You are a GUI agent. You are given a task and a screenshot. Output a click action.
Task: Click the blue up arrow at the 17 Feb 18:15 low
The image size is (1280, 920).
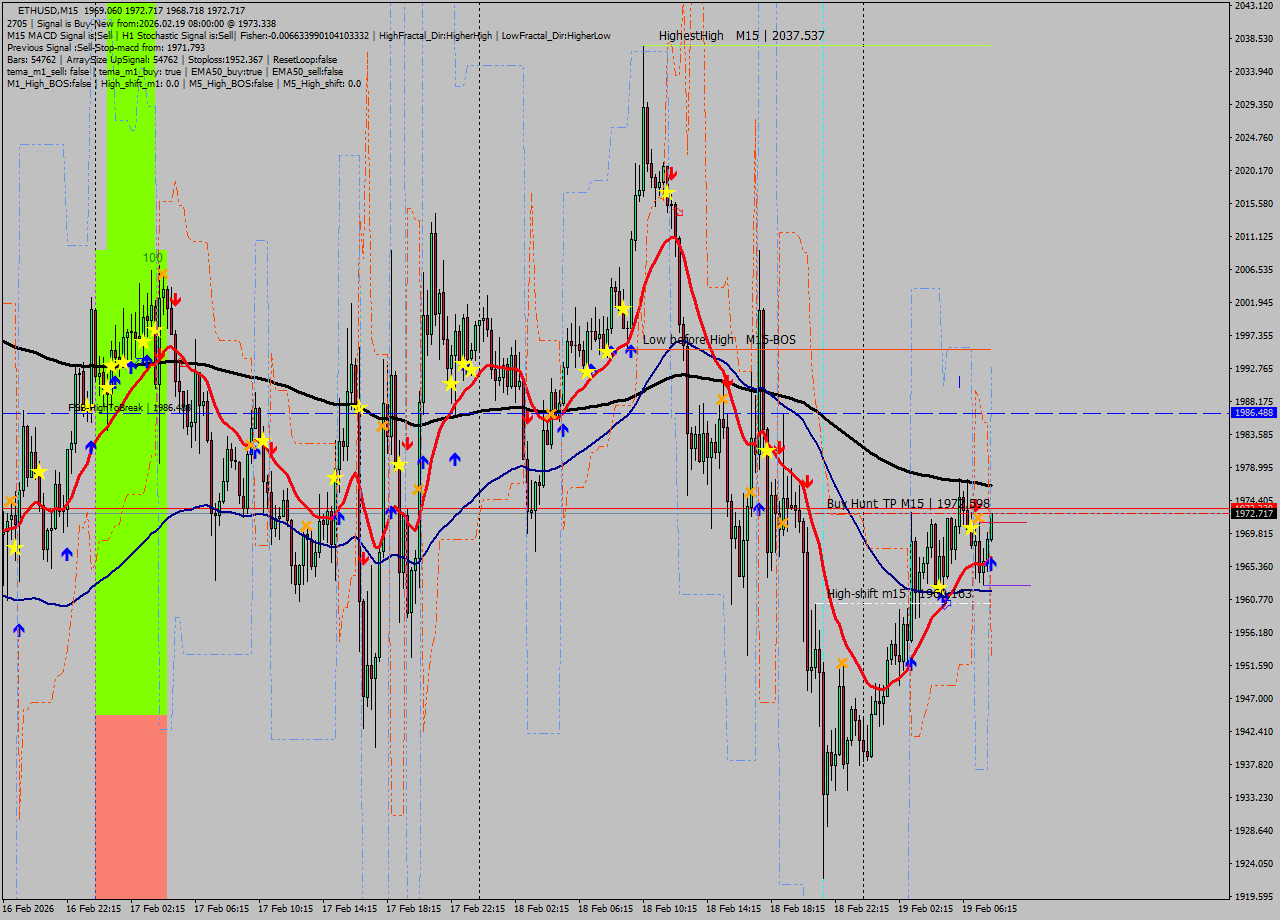423,460
